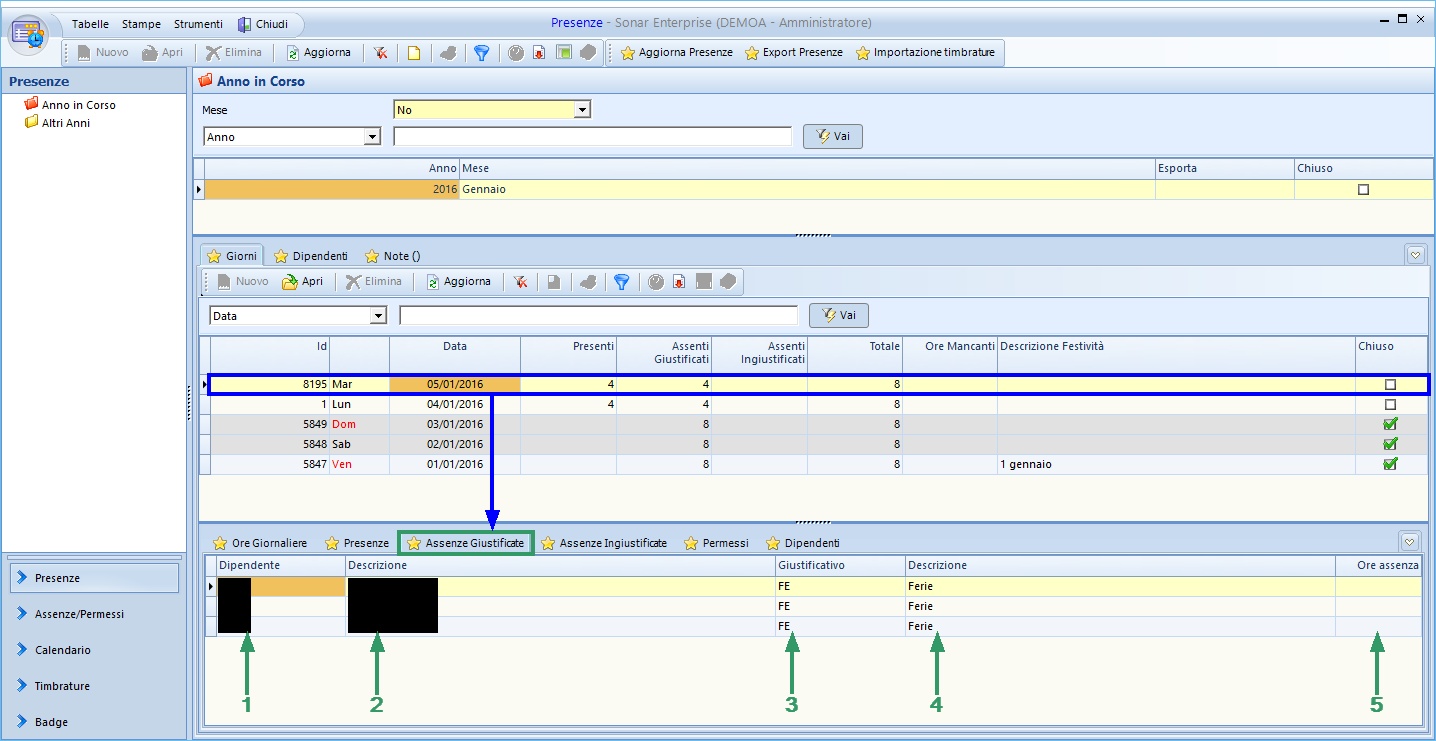The height and width of the screenshot is (741, 1436).
Task: Click the Sonar application orb button
Action: point(29,33)
